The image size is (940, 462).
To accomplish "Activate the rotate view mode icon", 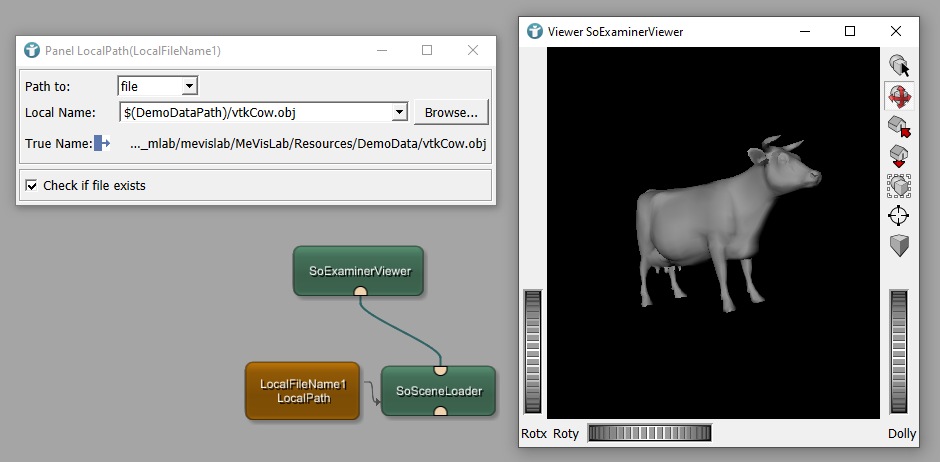I will point(899,97).
